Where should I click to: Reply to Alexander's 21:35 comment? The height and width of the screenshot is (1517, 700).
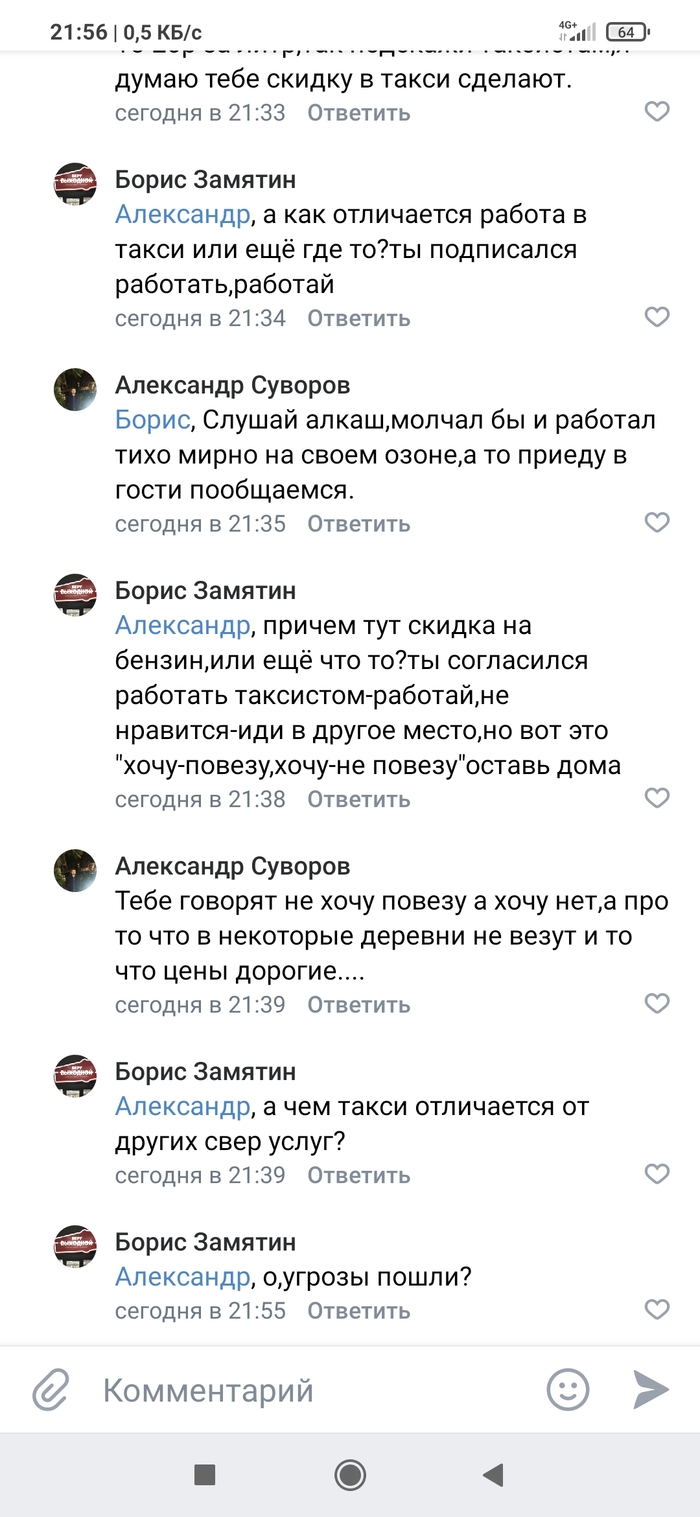click(x=358, y=524)
